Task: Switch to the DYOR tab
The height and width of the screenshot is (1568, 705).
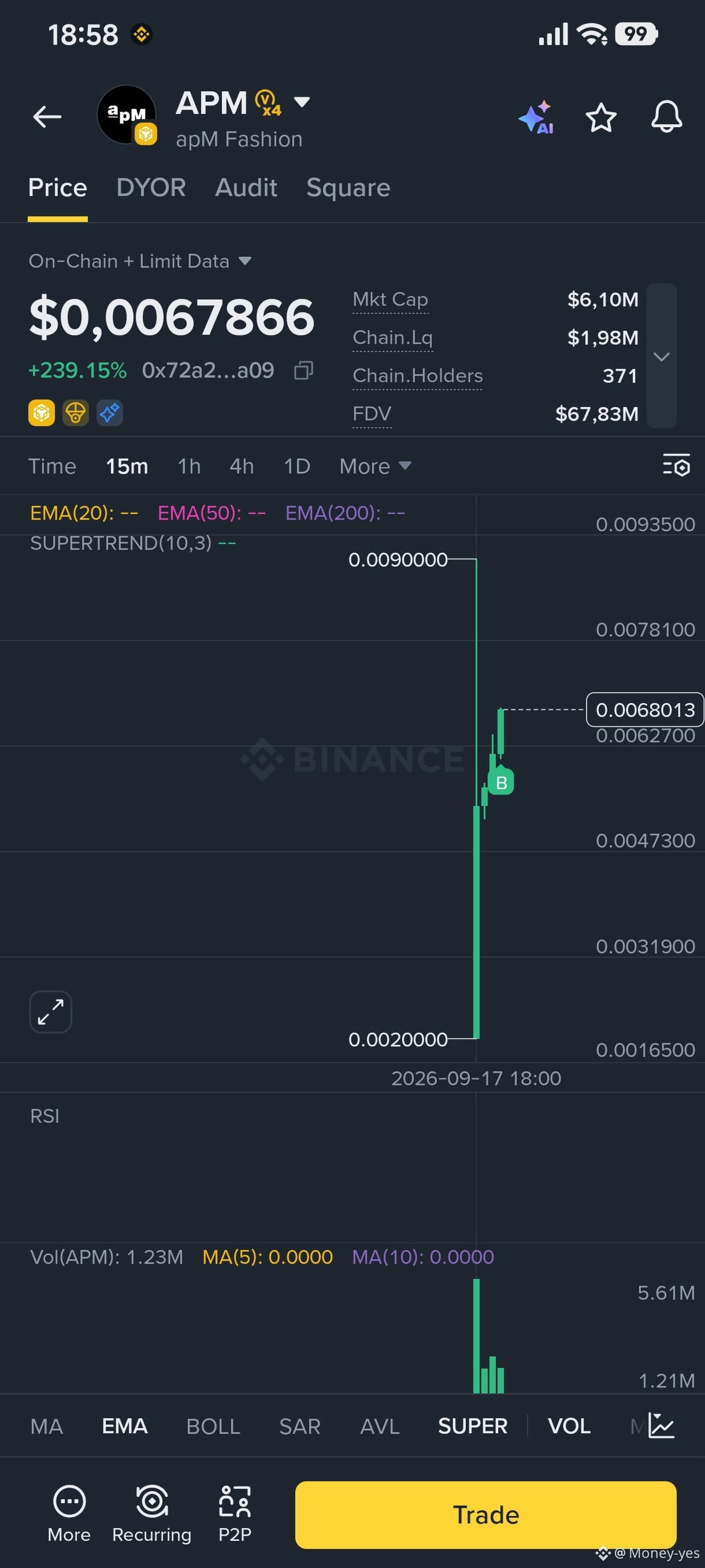Action: tap(151, 187)
